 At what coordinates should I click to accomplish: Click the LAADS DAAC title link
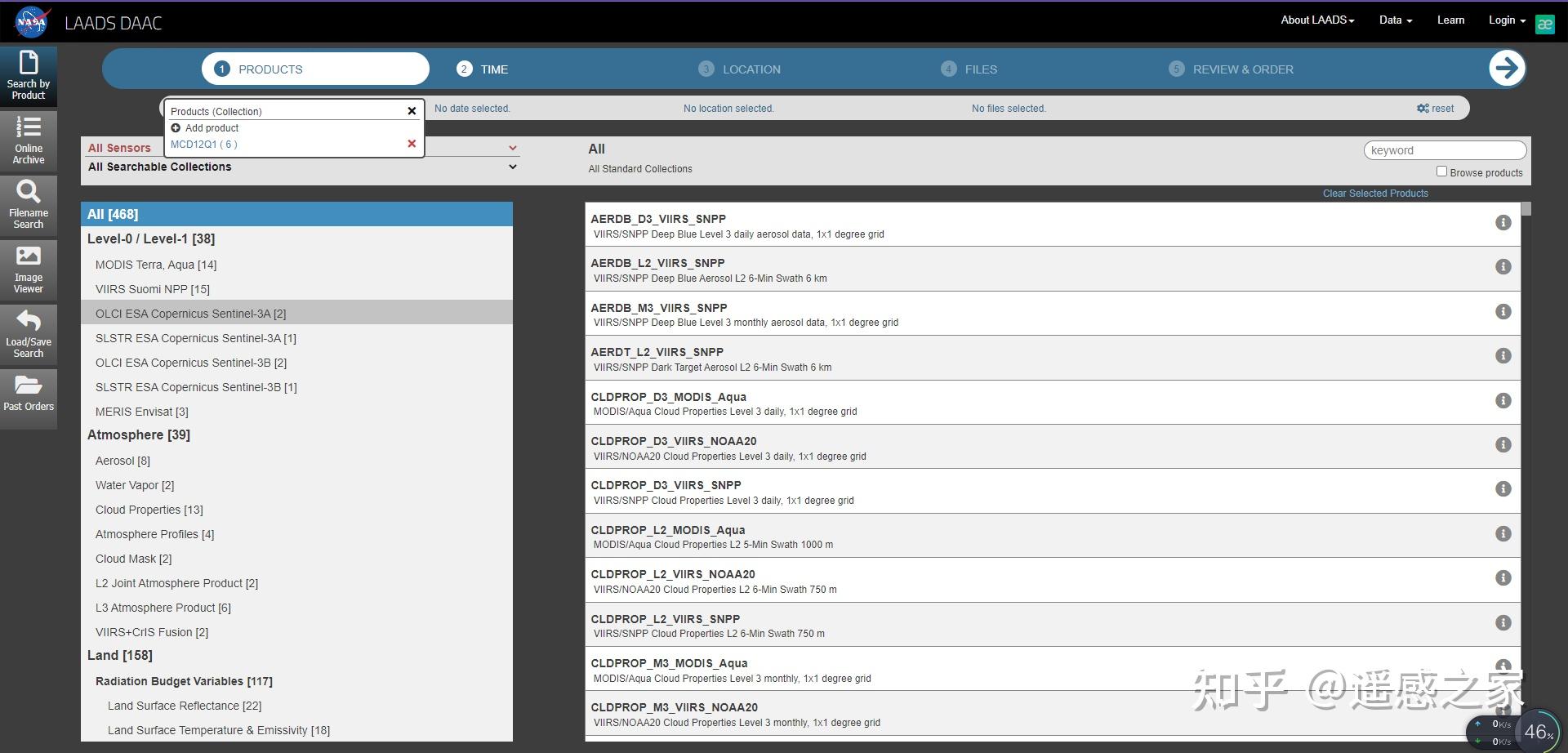click(x=113, y=23)
